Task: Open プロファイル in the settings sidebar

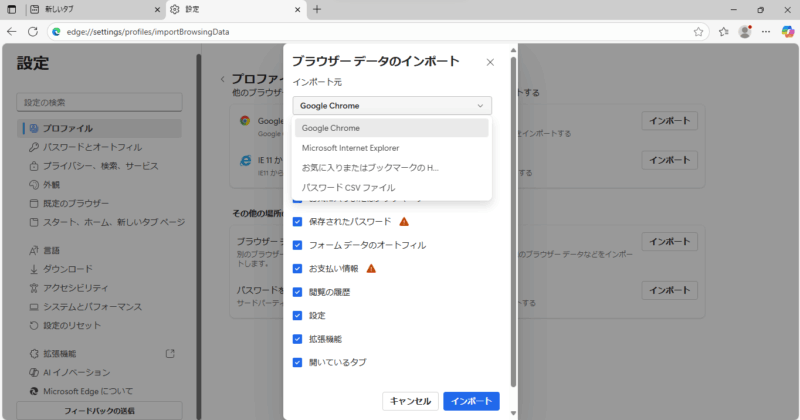Action: pos(99,128)
